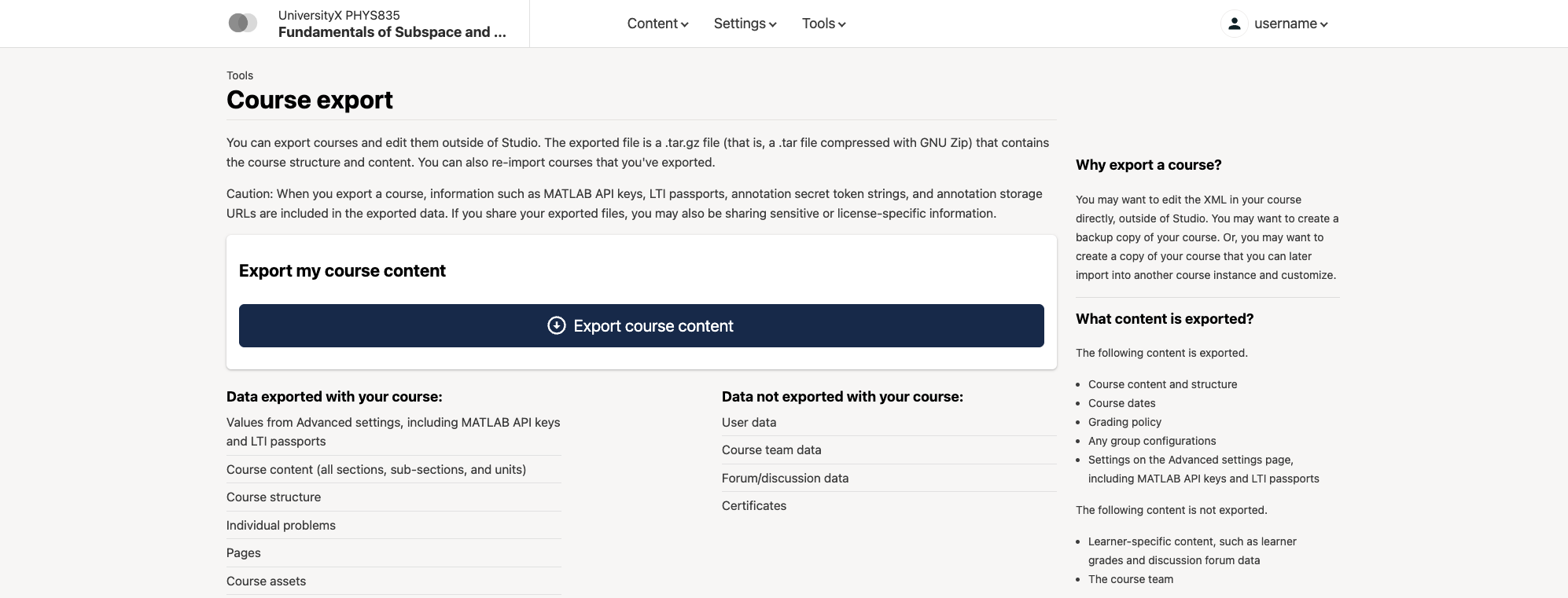The width and height of the screenshot is (1568, 598).
Task: Open the Fundamentals of Subspace course title link
Action: (x=392, y=32)
